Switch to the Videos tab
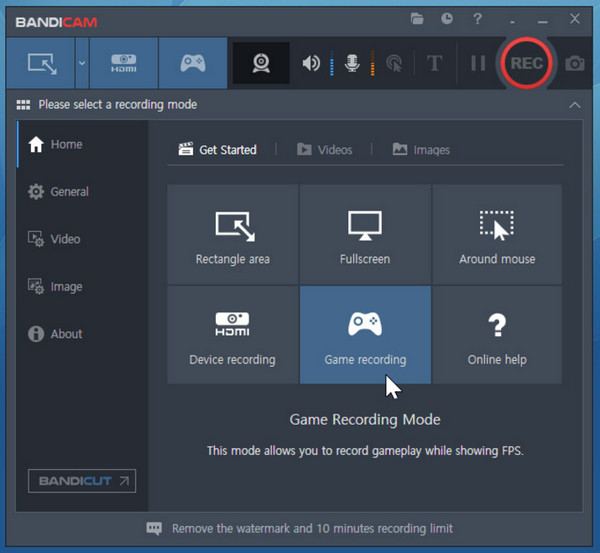This screenshot has width=600, height=553. click(324, 150)
